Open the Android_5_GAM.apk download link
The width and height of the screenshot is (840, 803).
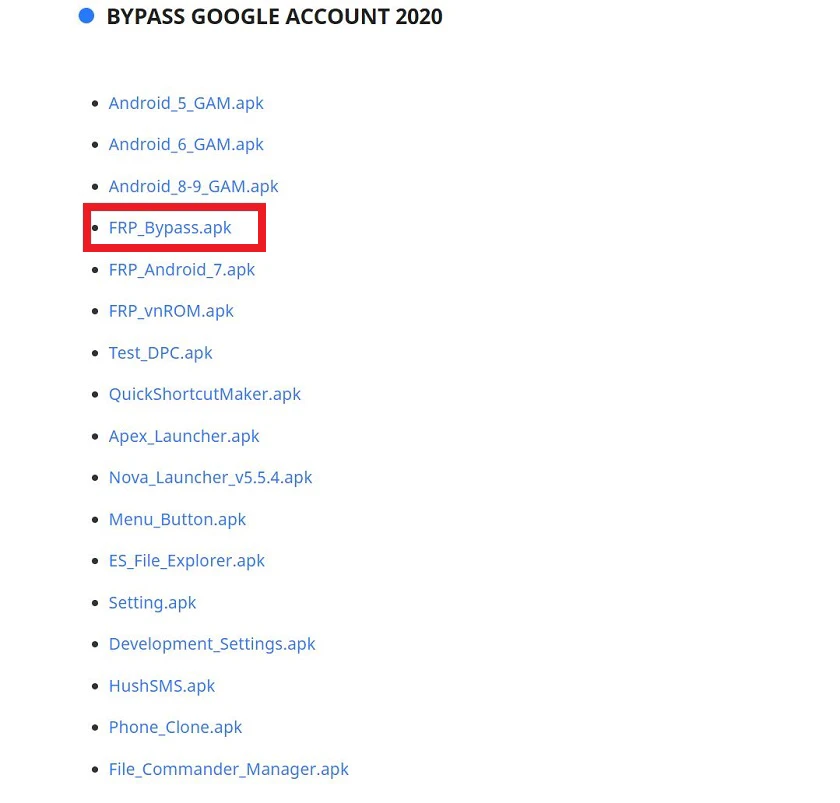(x=186, y=103)
